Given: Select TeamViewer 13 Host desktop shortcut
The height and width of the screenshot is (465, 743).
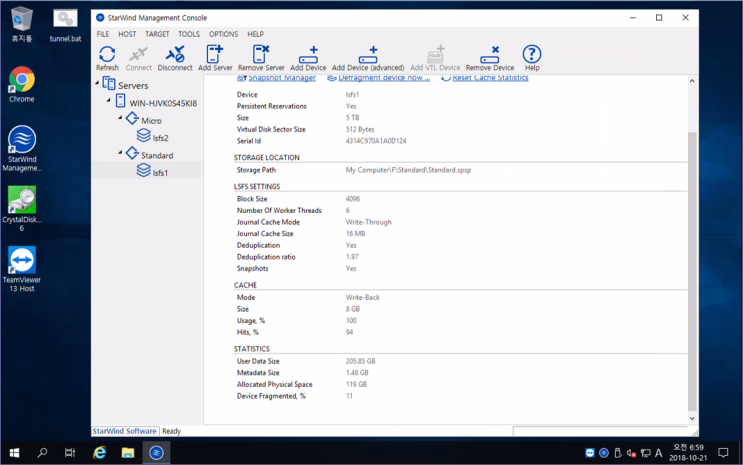Looking at the screenshot, I should tap(21, 269).
